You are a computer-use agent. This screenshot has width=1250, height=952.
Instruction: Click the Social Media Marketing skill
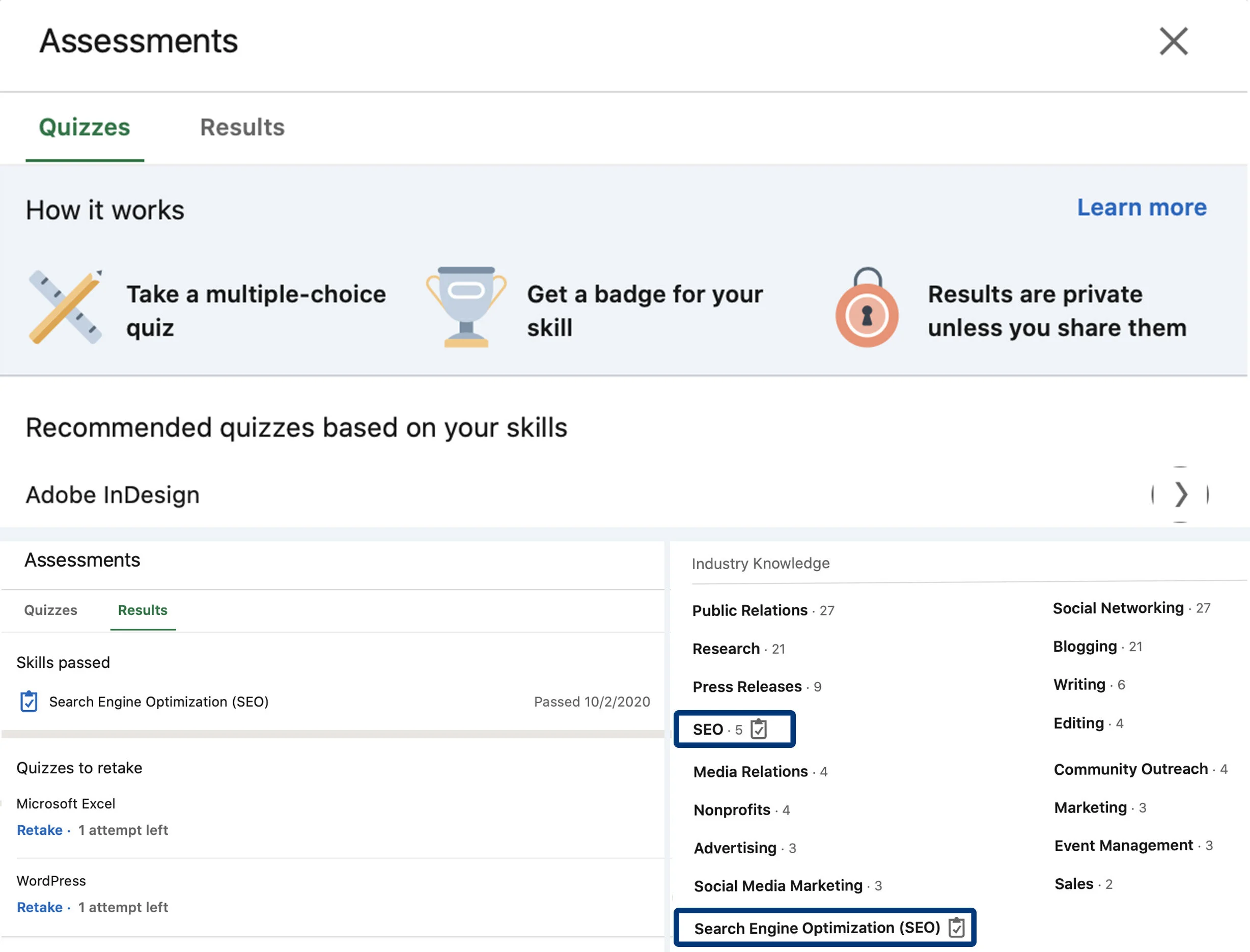point(777,886)
